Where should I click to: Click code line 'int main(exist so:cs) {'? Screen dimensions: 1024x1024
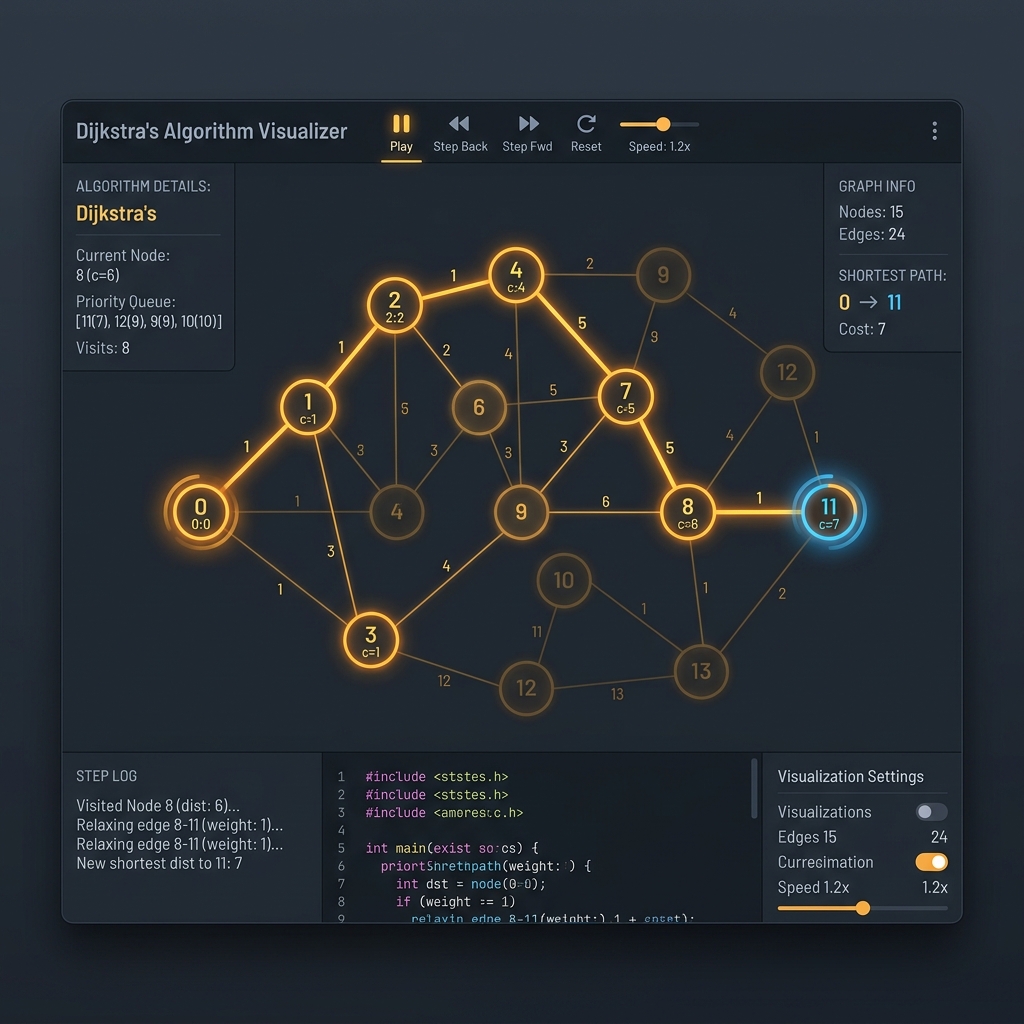pos(452,848)
